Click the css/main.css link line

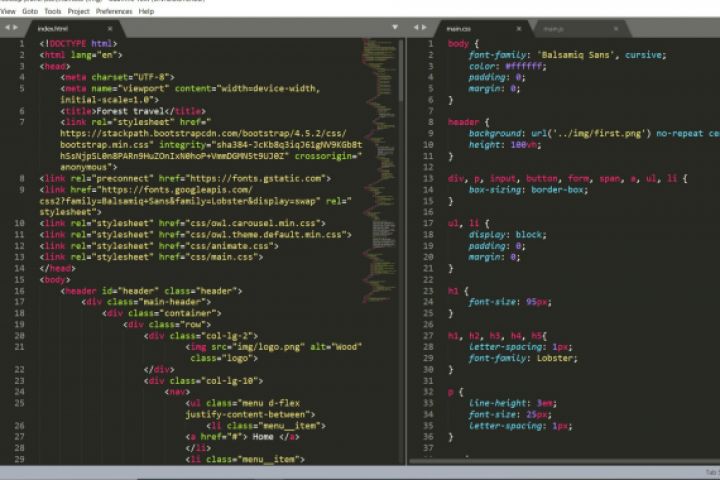pyautogui.click(x=151, y=257)
